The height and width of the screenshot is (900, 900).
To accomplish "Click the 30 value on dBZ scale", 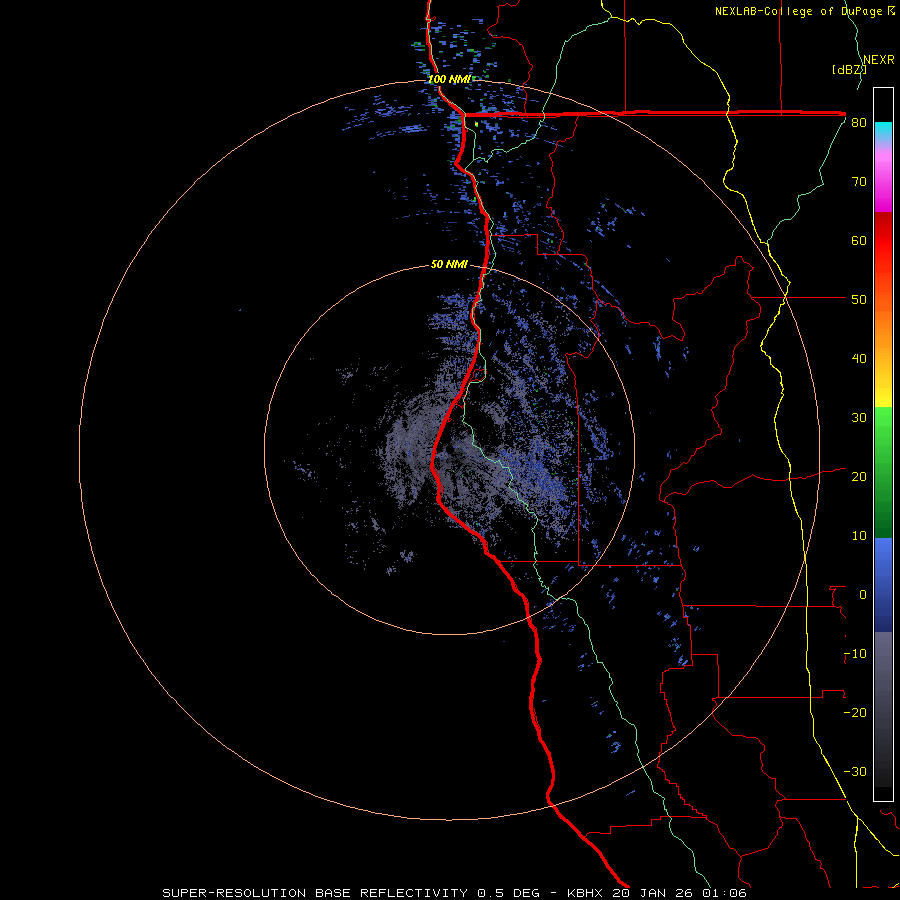I will click(x=859, y=418).
